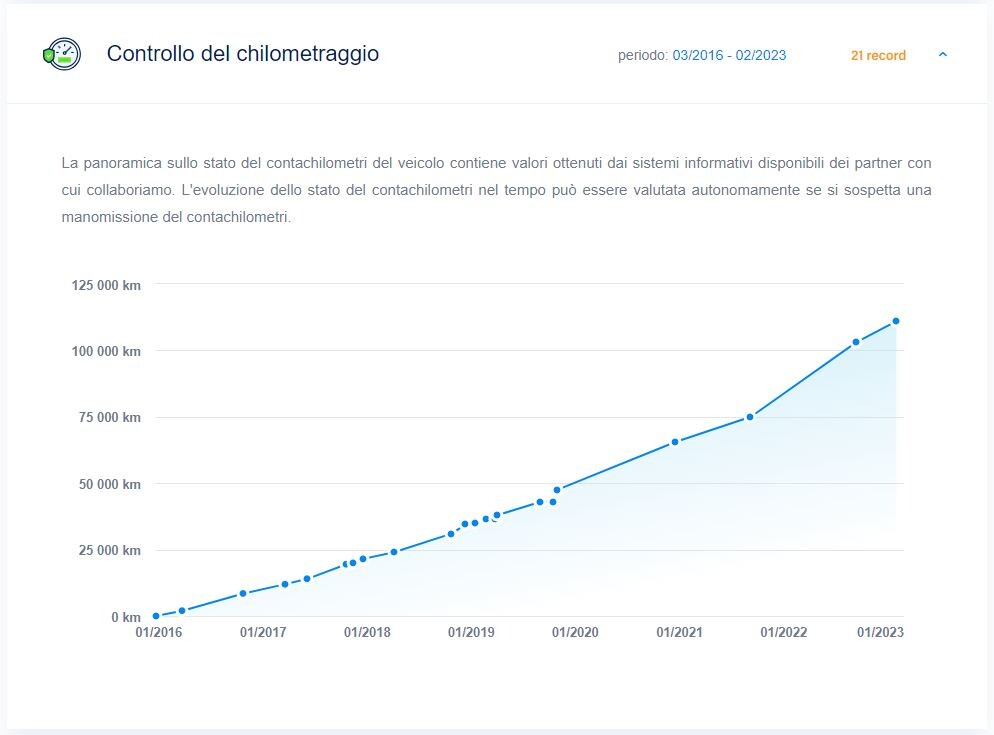Click the 01/2018 date label
The height and width of the screenshot is (735, 994).
[x=367, y=632]
